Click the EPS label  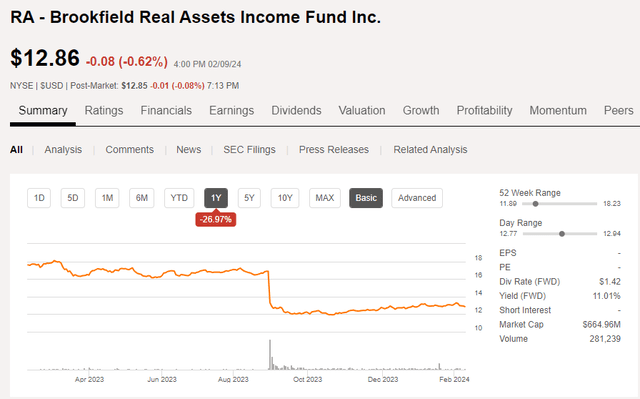(508, 253)
